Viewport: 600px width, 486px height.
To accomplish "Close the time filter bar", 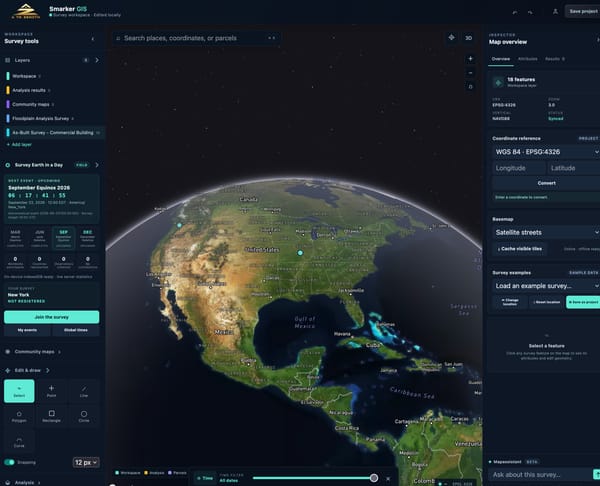I will click(388, 479).
